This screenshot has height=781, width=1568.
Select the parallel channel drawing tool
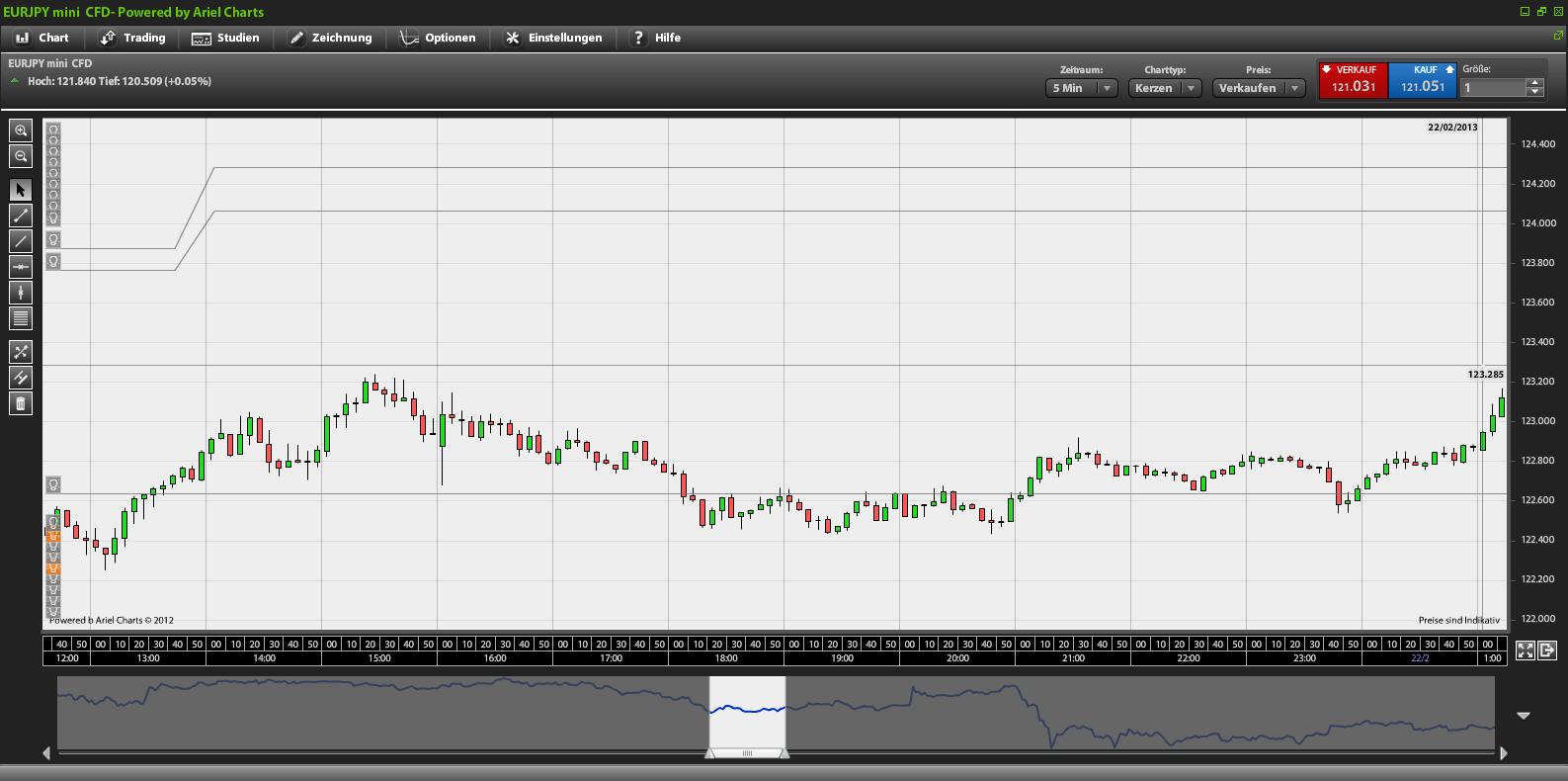pyautogui.click(x=21, y=378)
